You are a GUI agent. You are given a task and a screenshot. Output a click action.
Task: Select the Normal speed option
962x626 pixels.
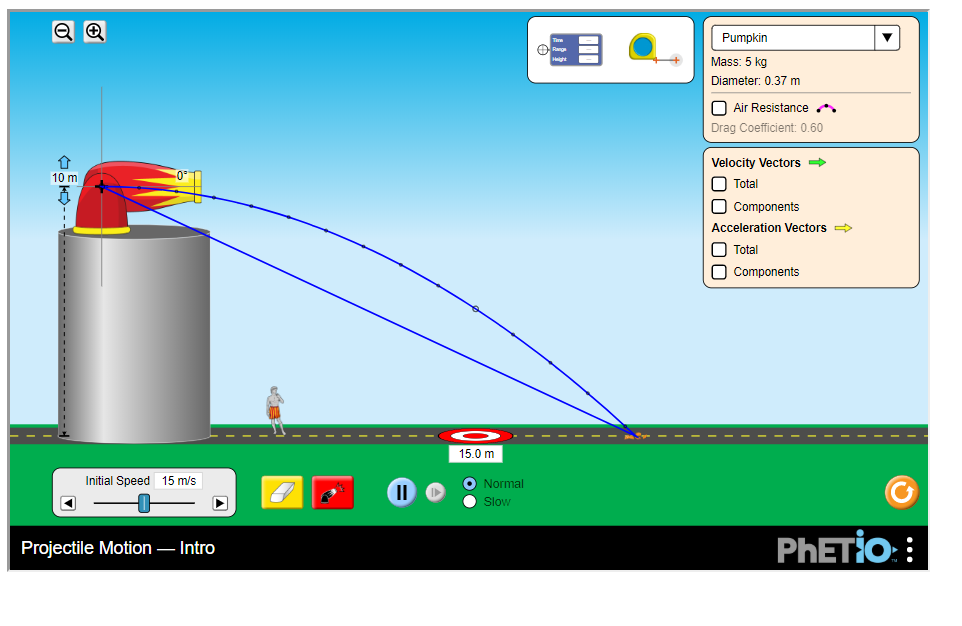tap(470, 483)
